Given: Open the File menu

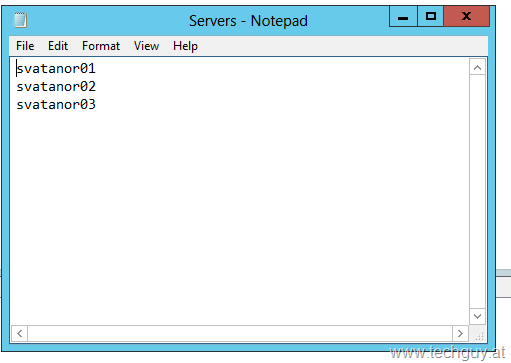Looking at the screenshot, I should (x=25, y=46).
